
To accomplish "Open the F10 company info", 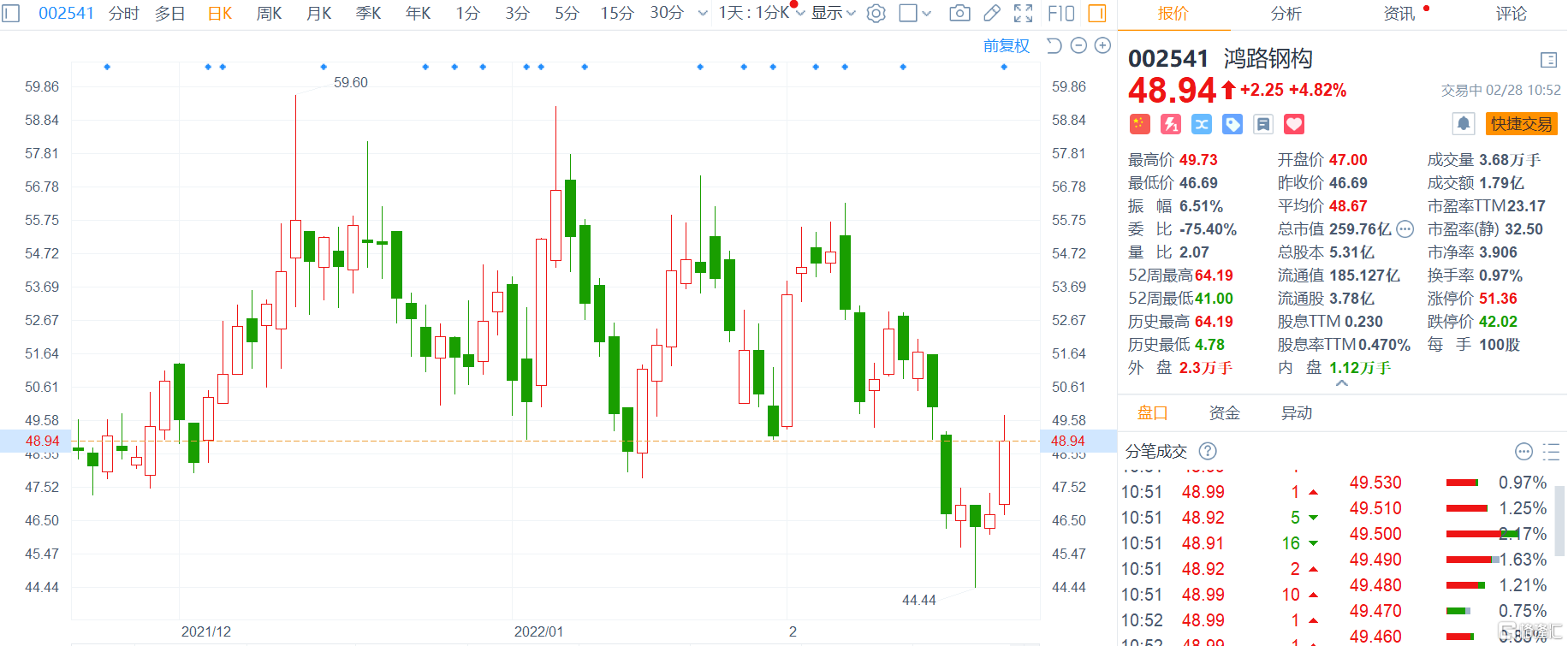I will [x=1061, y=13].
